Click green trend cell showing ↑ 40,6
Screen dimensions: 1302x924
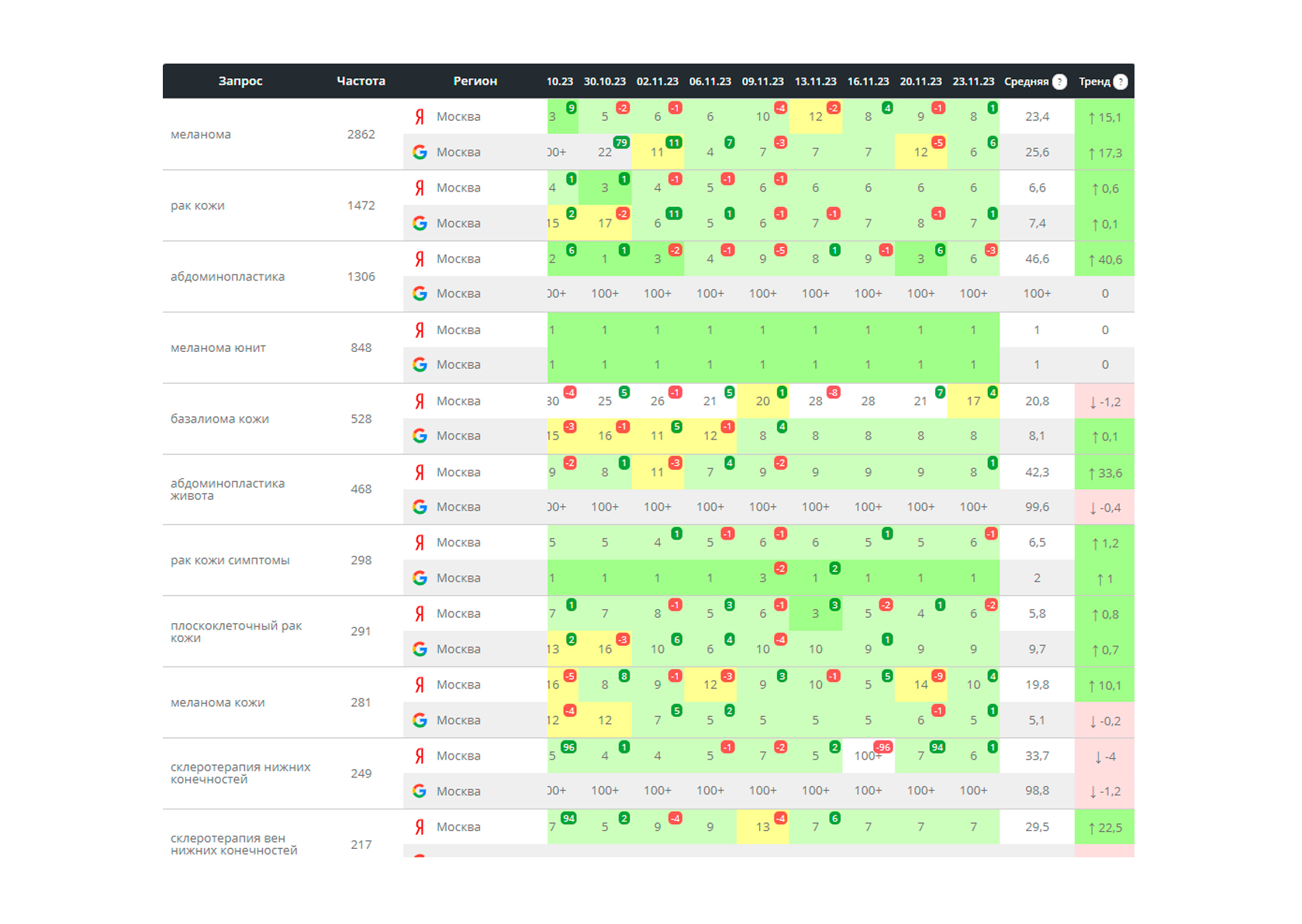[1104, 259]
